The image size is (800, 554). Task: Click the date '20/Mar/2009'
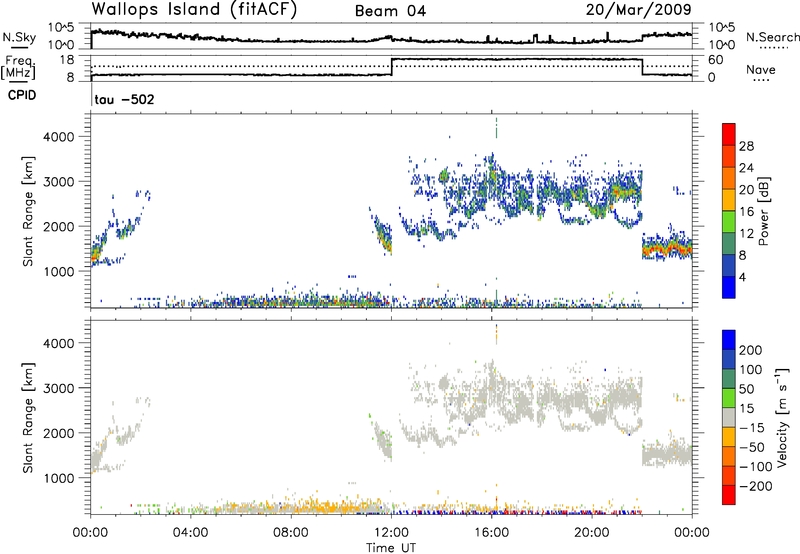pos(638,10)
